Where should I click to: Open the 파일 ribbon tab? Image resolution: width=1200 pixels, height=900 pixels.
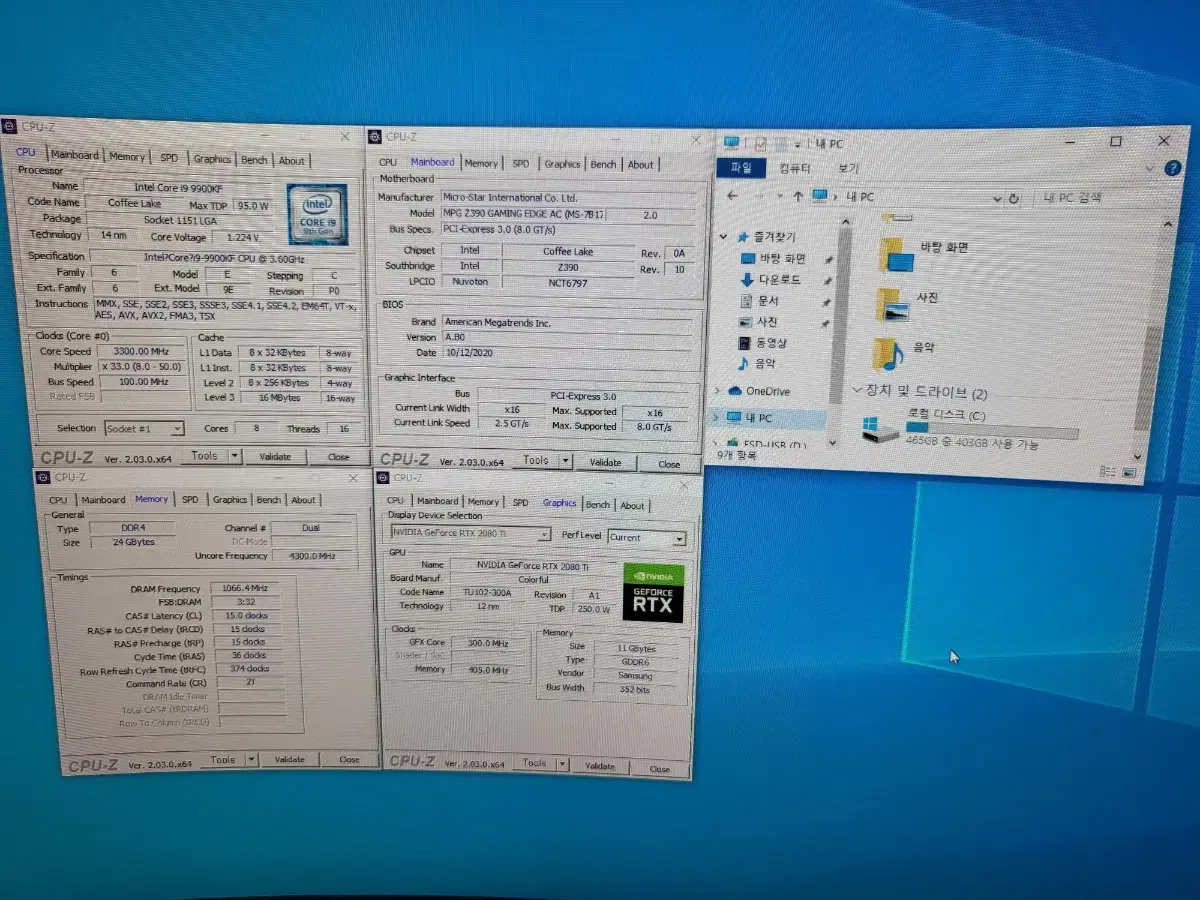(x=741, y=168)
